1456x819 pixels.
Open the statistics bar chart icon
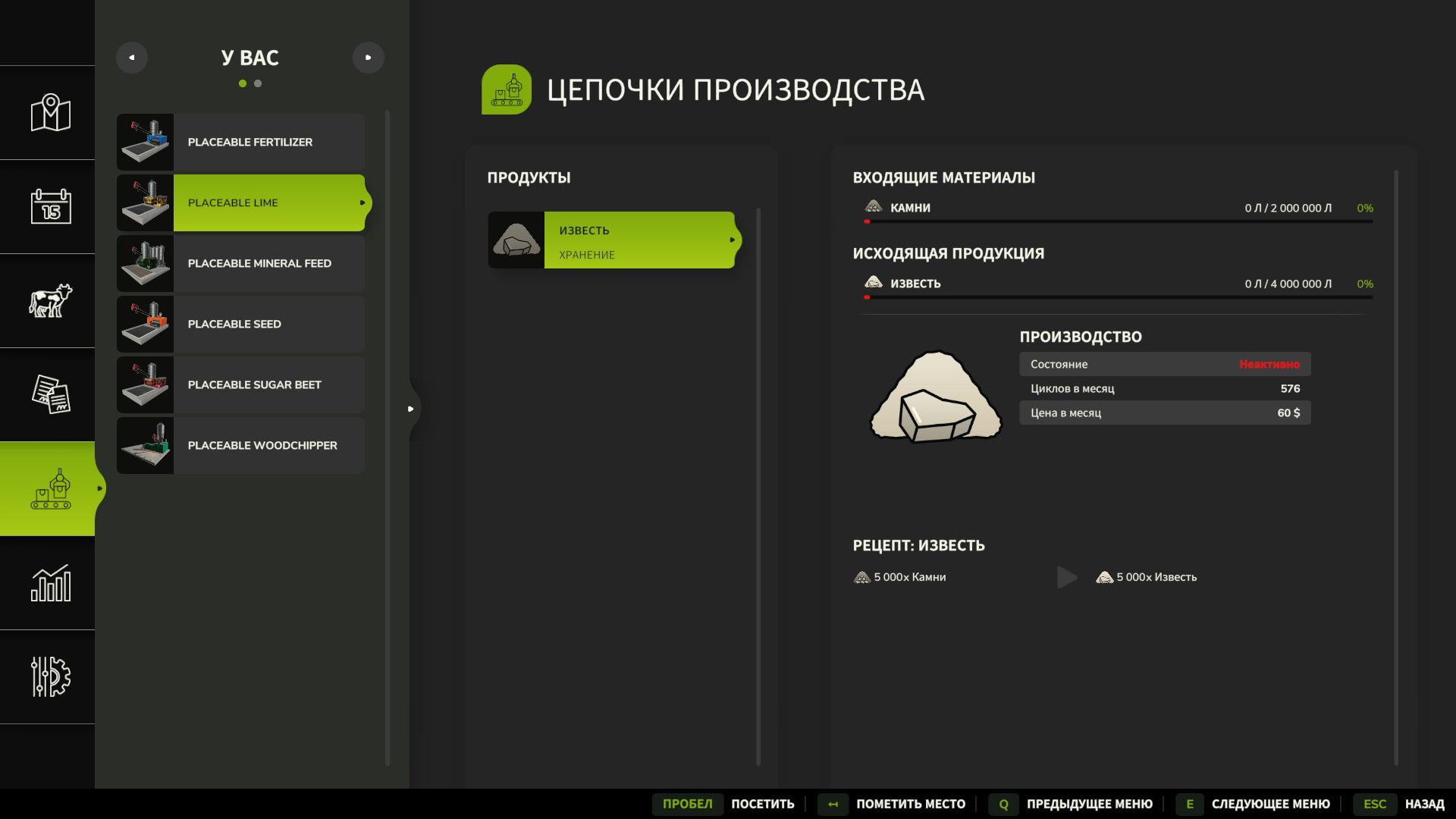[x=50, y=583]
